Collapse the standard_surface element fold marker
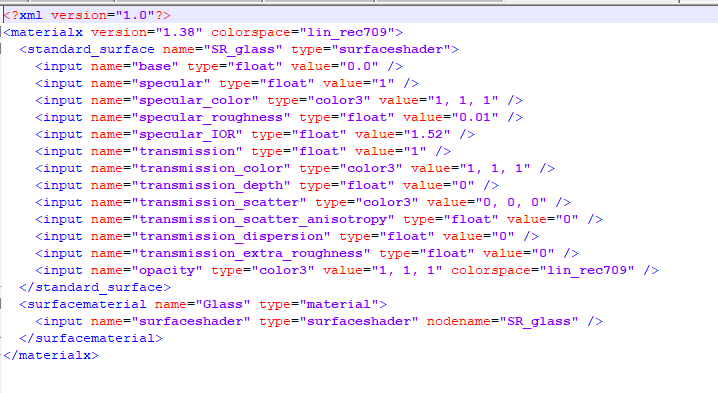 point(1,49)
